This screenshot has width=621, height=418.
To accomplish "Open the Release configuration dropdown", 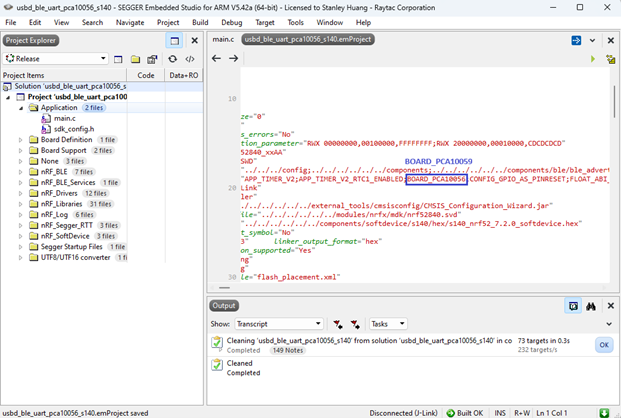I will [55, 59].
